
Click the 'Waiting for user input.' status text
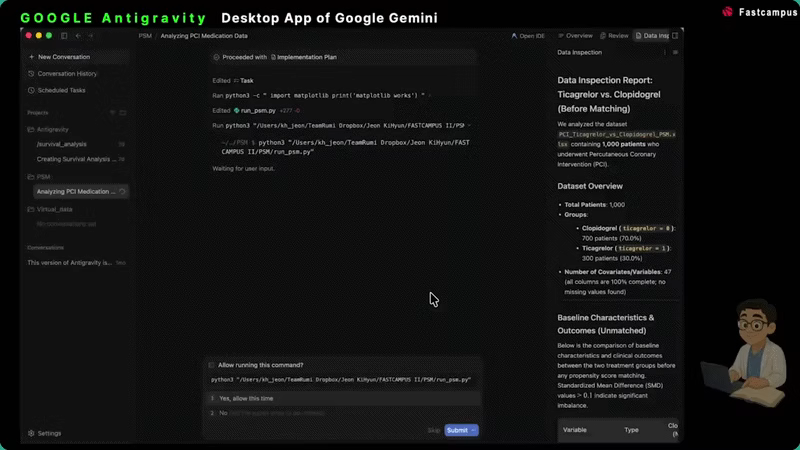(x=243, y=168)
